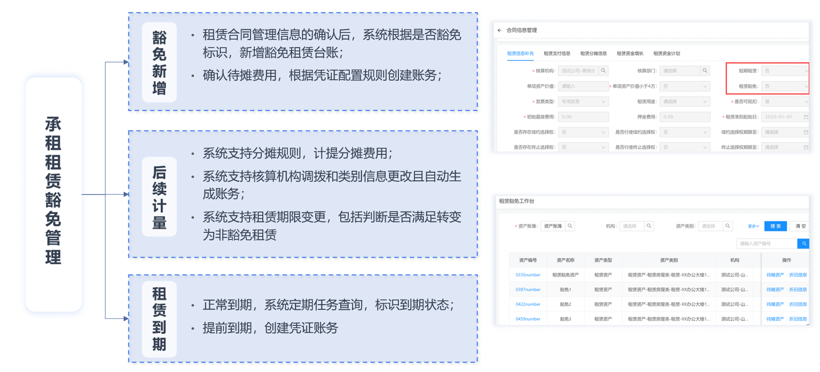Click the 承租租赁豁免管理 title box
The image size is (820, 372).
[54, 195]
